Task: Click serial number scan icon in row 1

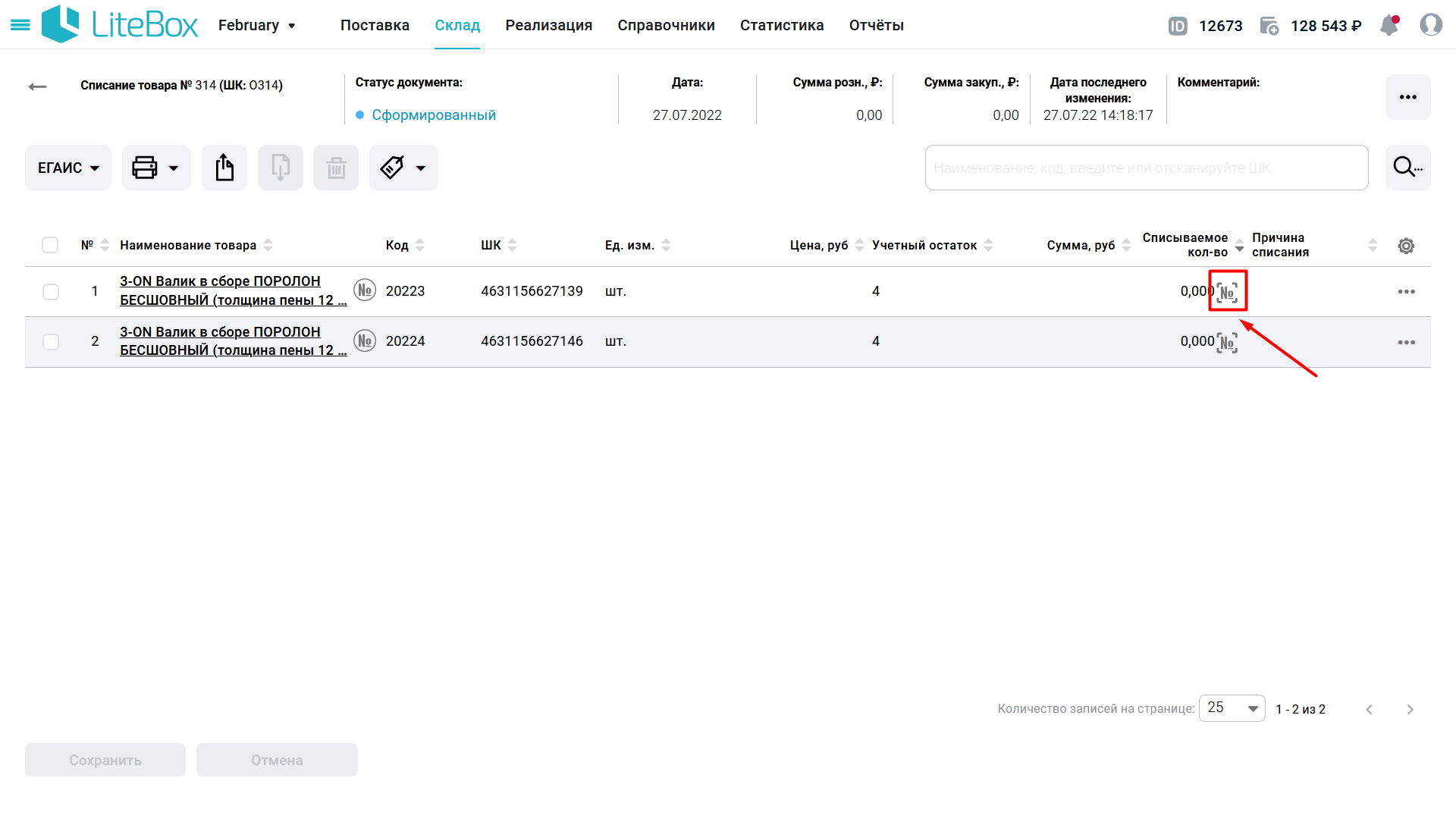Action: (x=1227, y=292)
